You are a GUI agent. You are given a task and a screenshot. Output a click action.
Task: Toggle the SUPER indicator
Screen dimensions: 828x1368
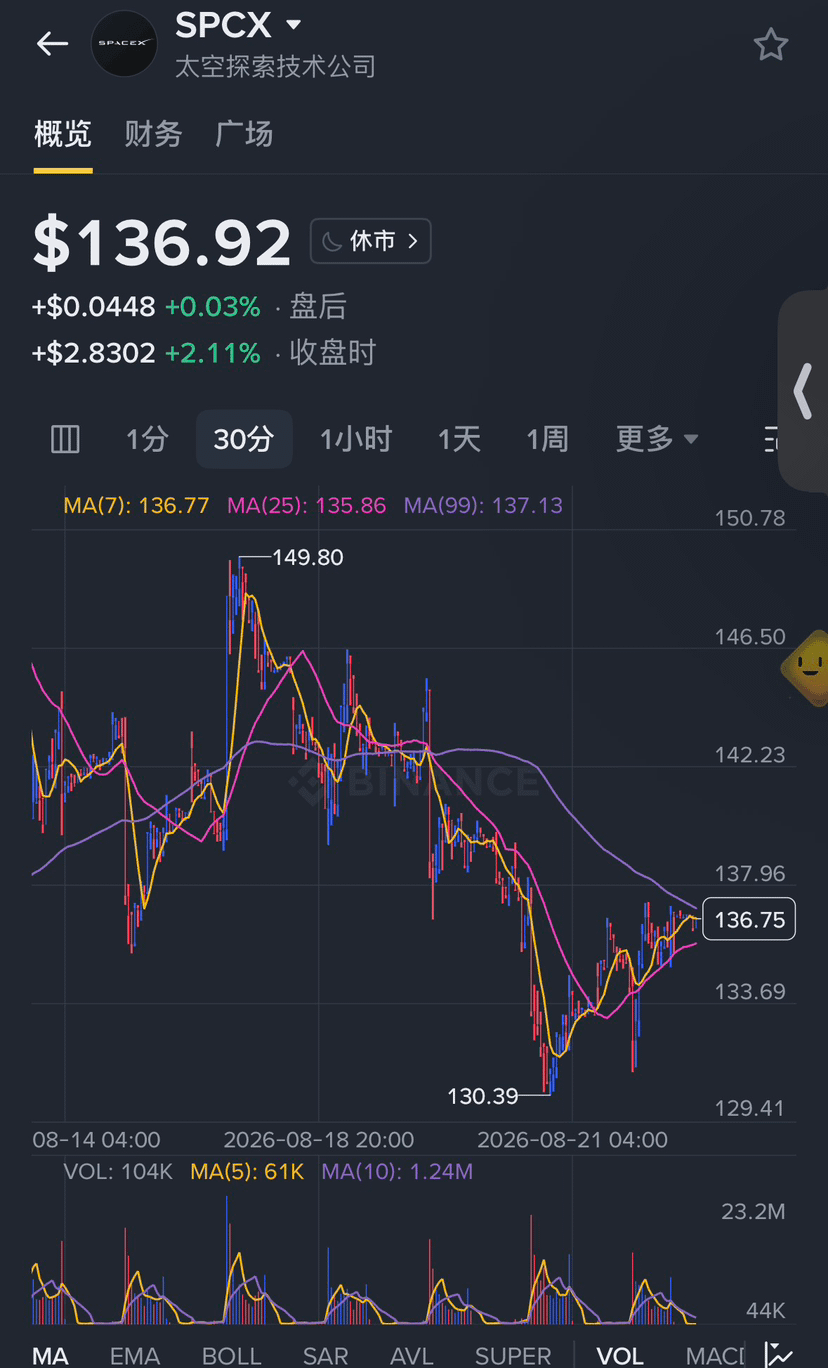pyautogui.click(x=513, y=1355)
